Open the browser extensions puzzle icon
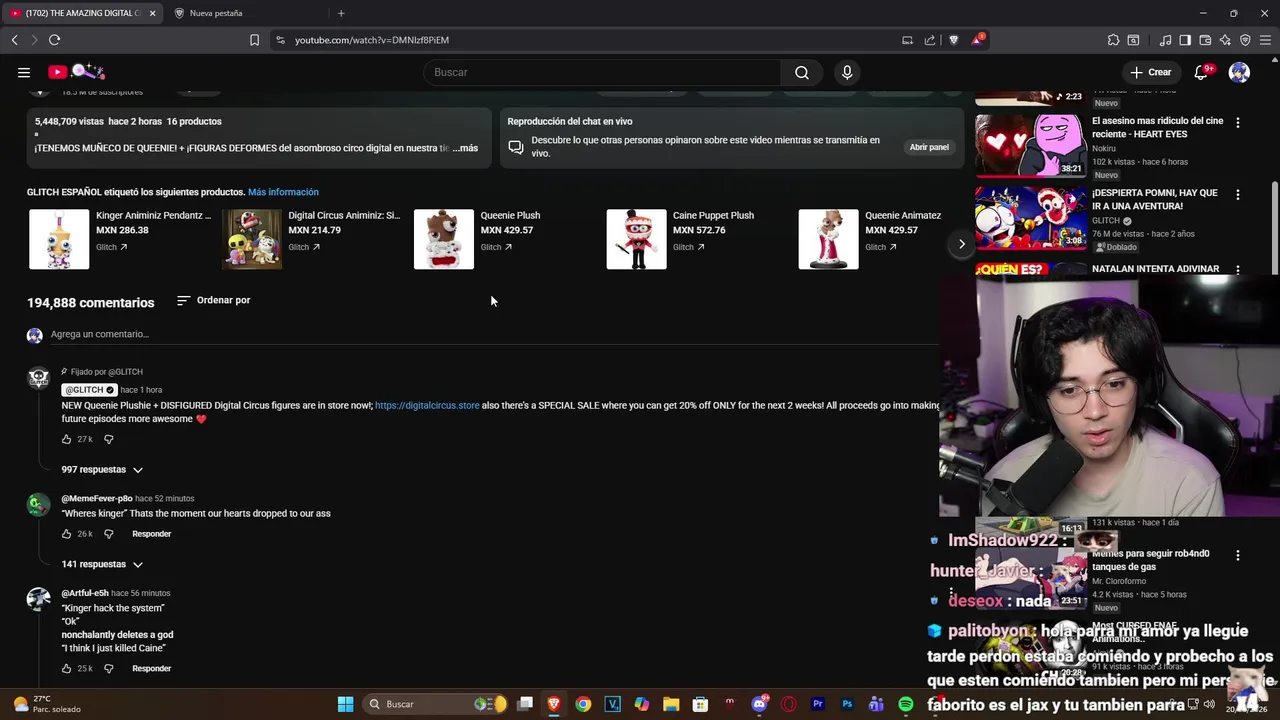Screen dimensions: 1280x720 [1113, 40]
